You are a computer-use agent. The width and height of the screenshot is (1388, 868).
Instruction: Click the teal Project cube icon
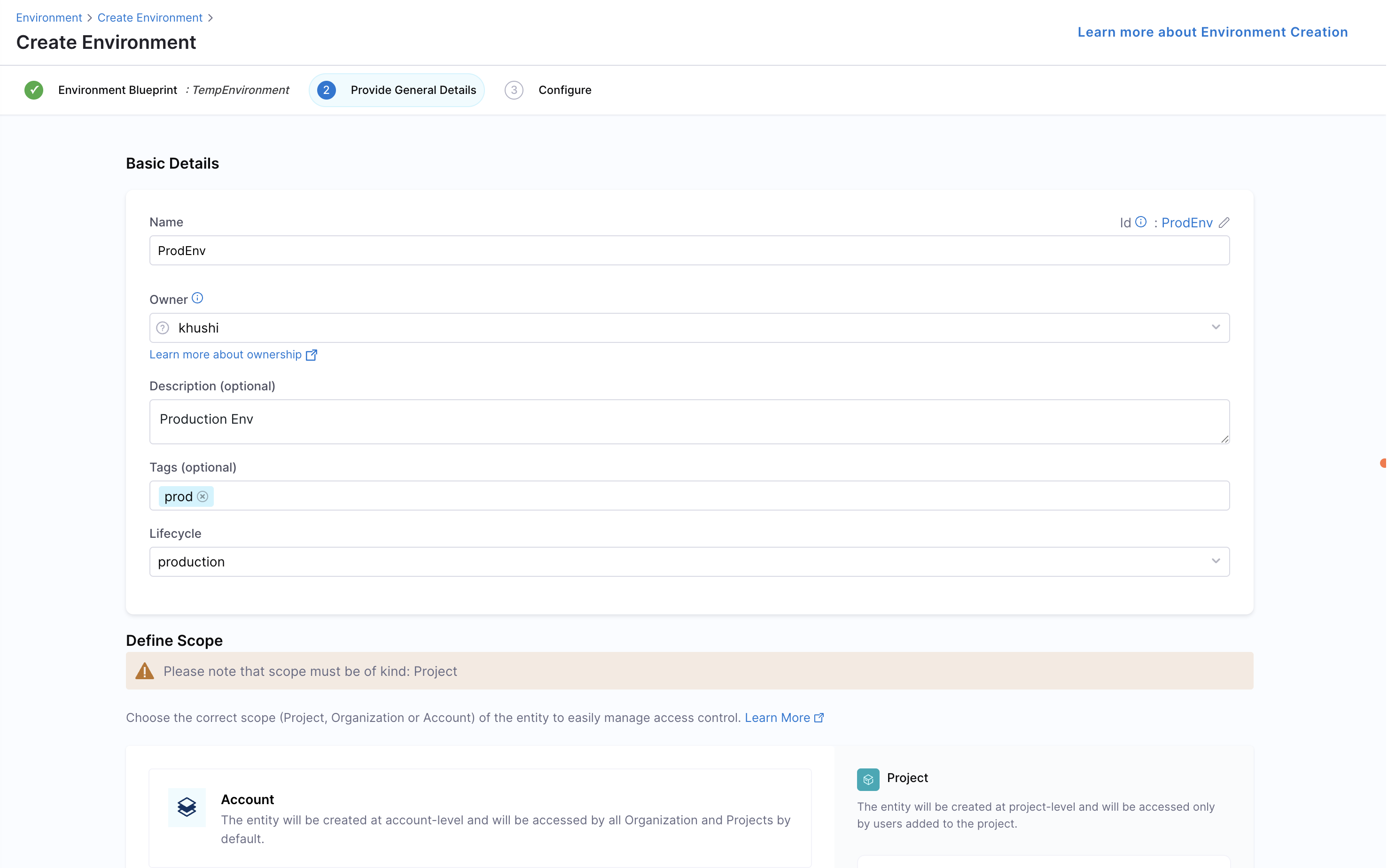(868, 779)
